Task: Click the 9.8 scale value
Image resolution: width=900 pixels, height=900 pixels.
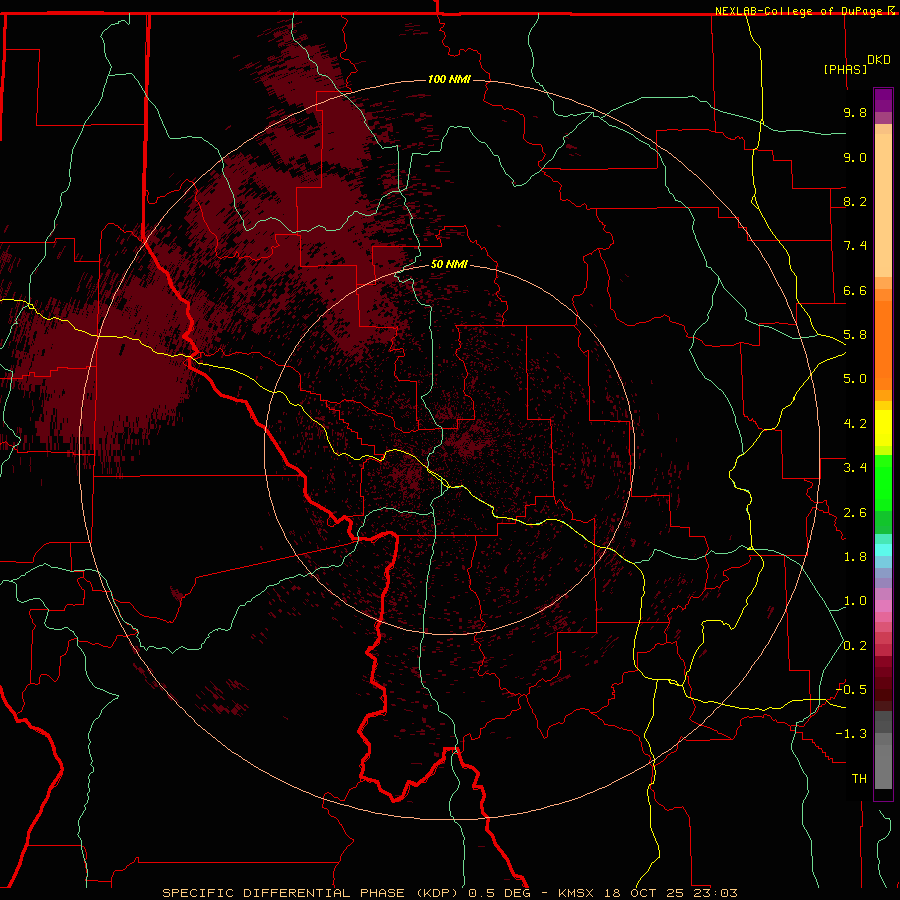Action: tap(855, 113)
